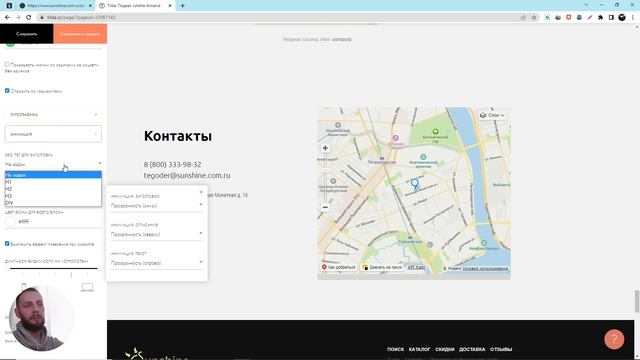Image resolution: width=640 pixels, height=360 pixels.
Task: Click the map zoom slider track
Action: click(x=325, y=178)
